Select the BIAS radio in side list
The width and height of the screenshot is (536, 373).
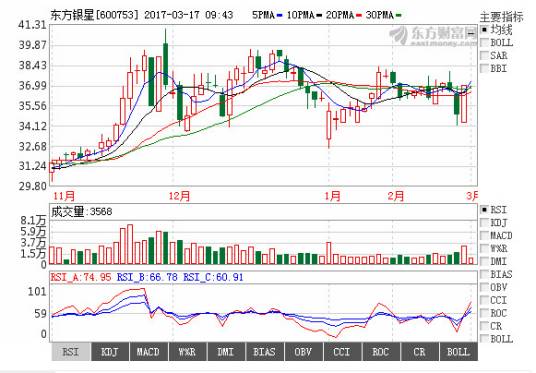tap(484, 274)
